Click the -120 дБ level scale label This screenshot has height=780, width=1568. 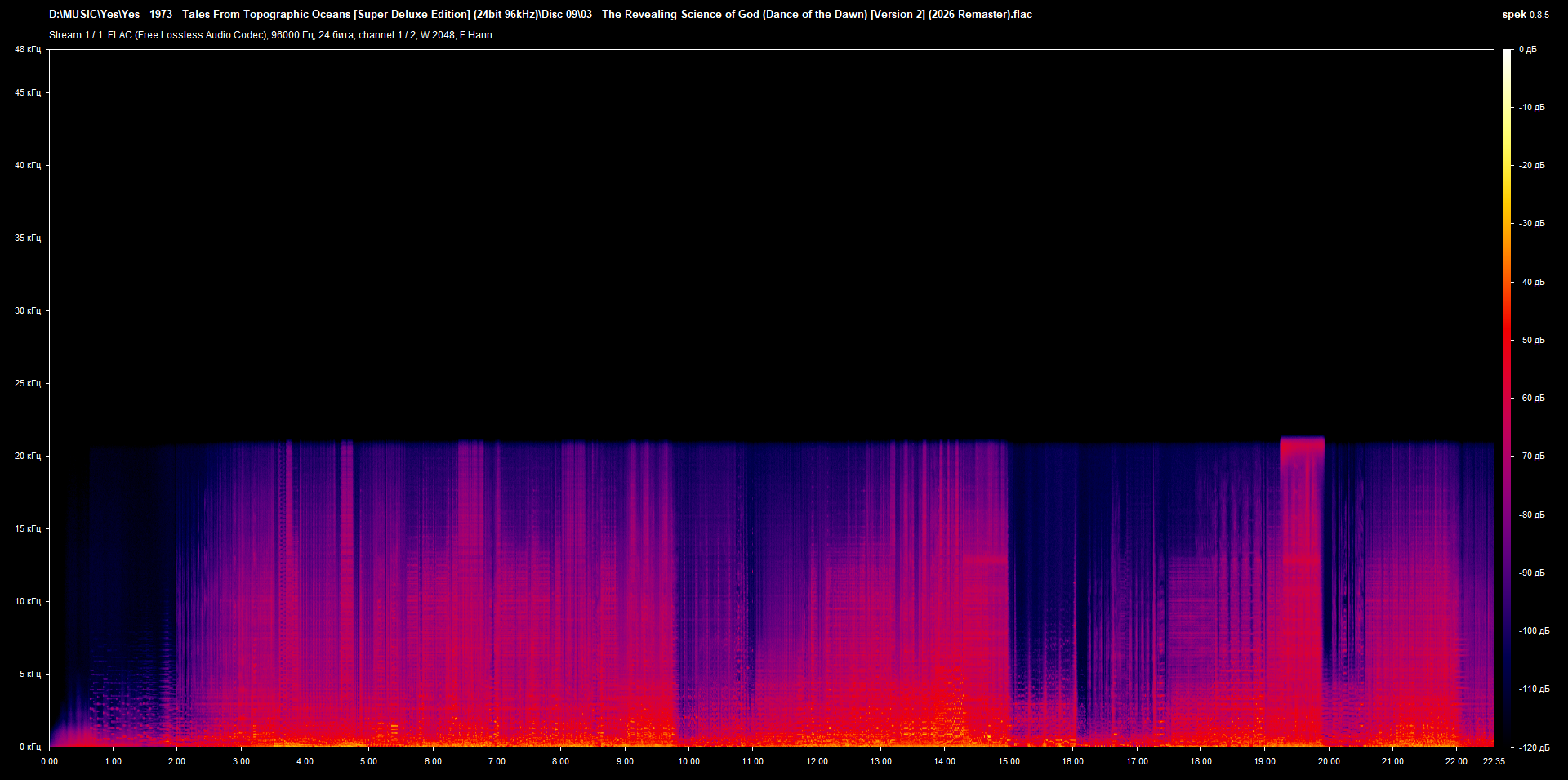coord(1535,748)
